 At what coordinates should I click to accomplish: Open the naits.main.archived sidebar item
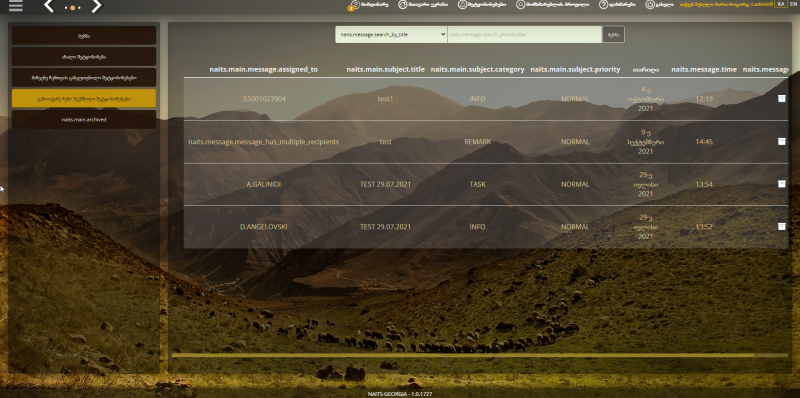click(84, 119)
